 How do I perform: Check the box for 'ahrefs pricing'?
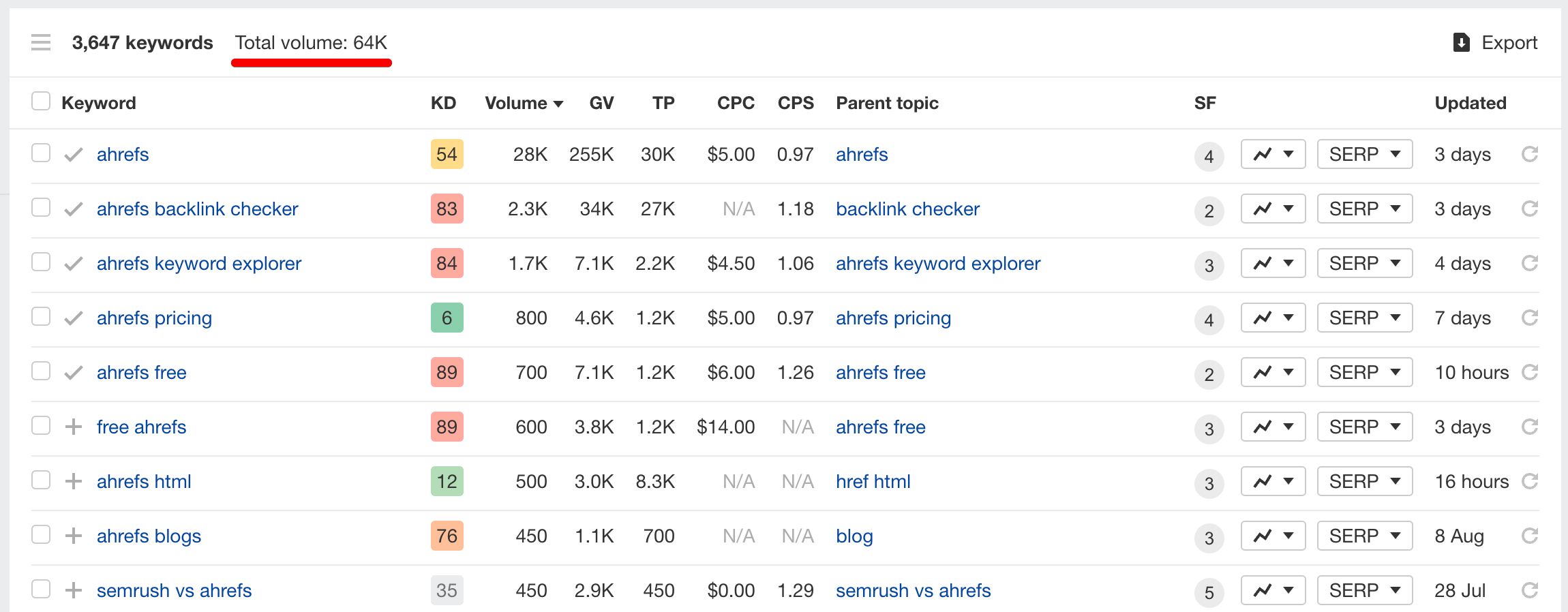pos(41,316)
